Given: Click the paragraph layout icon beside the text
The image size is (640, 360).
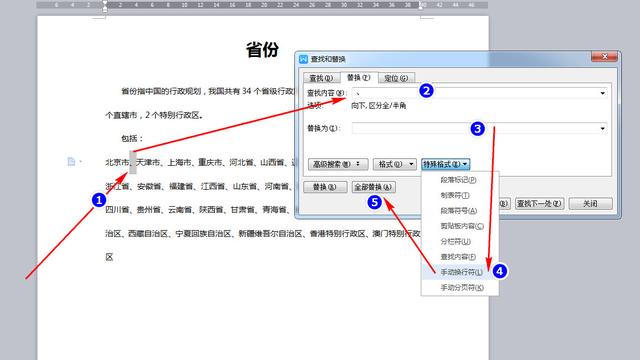Looking at the screenshot, I should [x=71, y=162].
